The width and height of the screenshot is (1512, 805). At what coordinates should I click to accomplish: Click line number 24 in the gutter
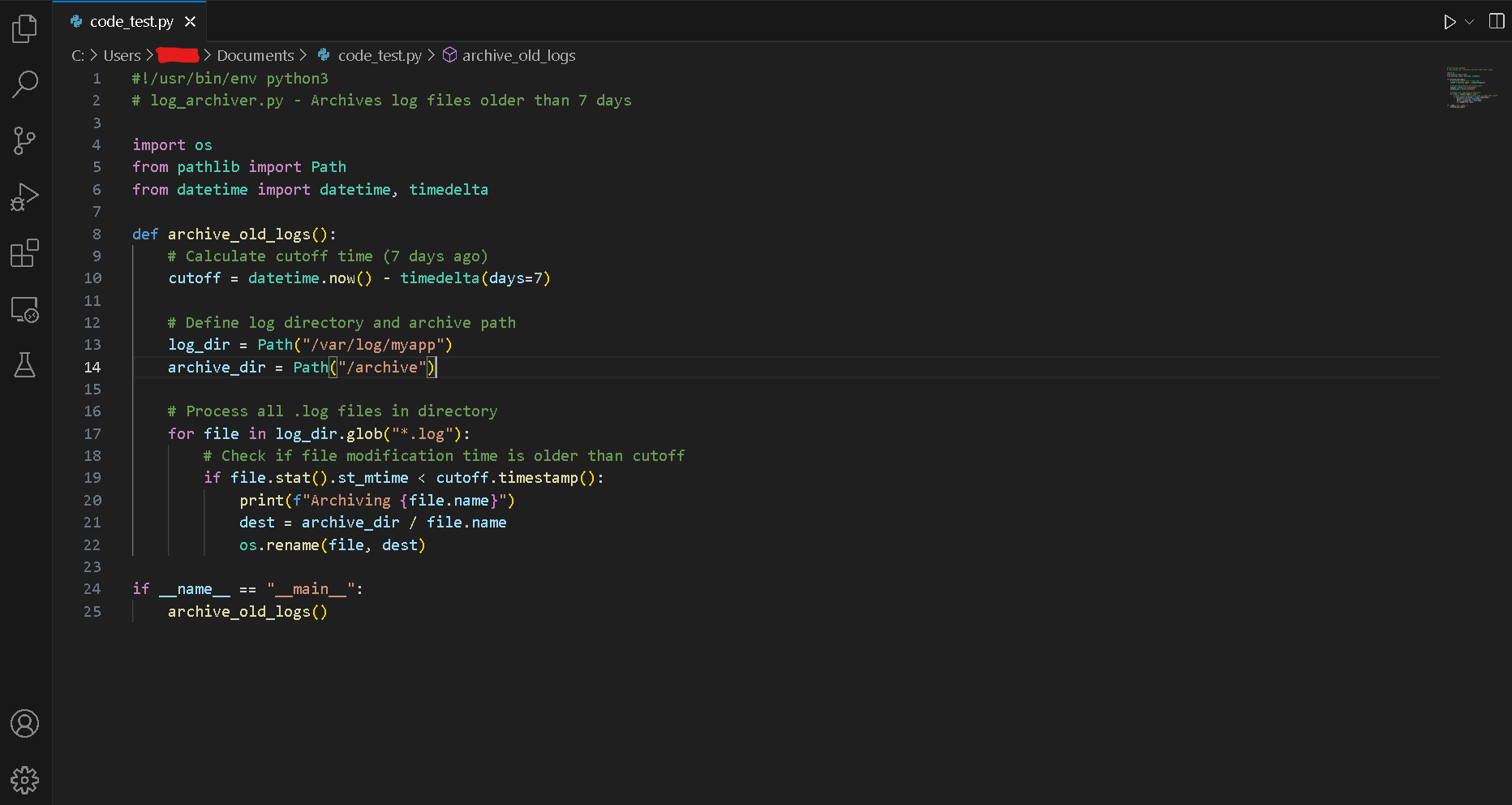point(92,589)
